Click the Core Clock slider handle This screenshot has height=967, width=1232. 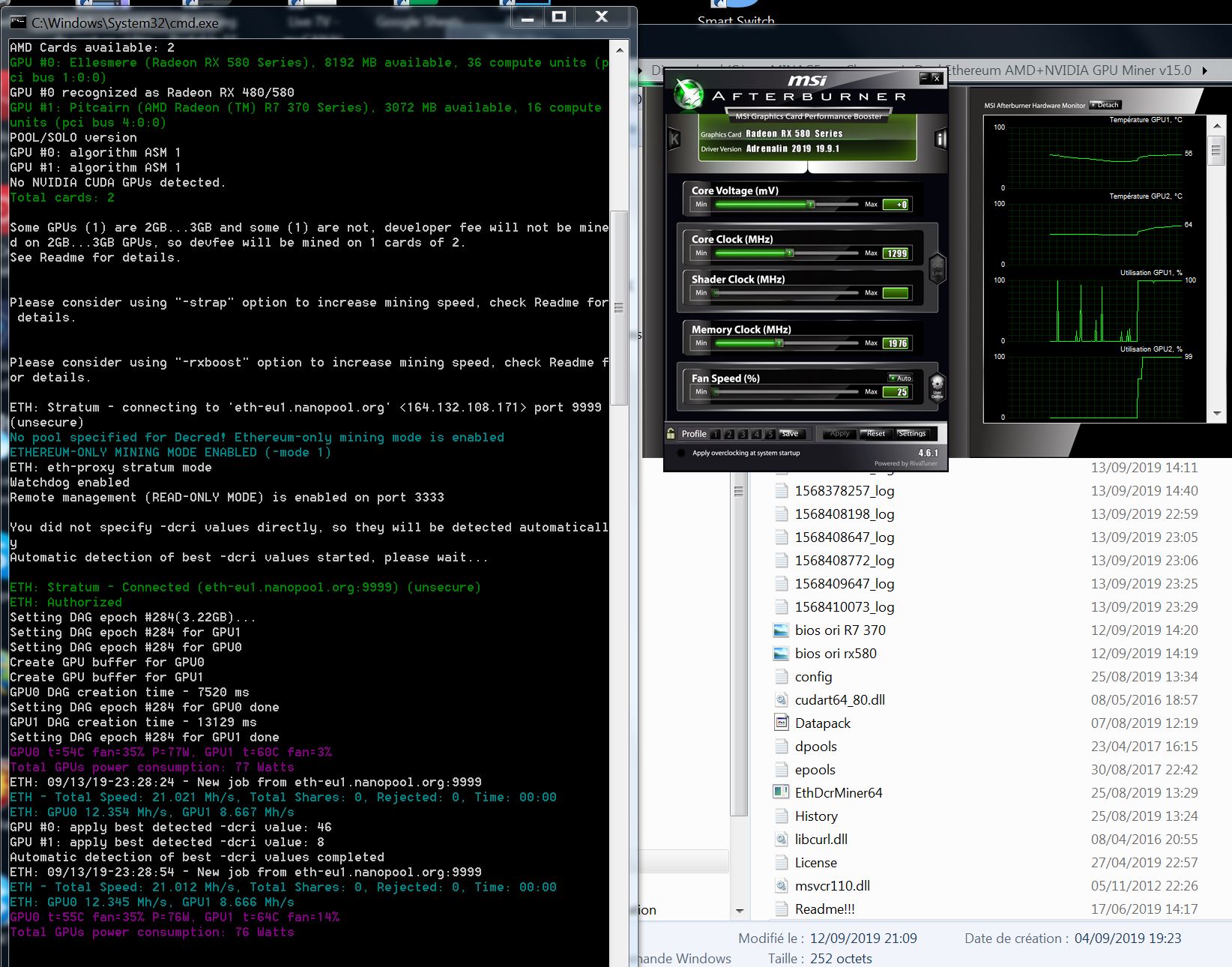[789, 253]
